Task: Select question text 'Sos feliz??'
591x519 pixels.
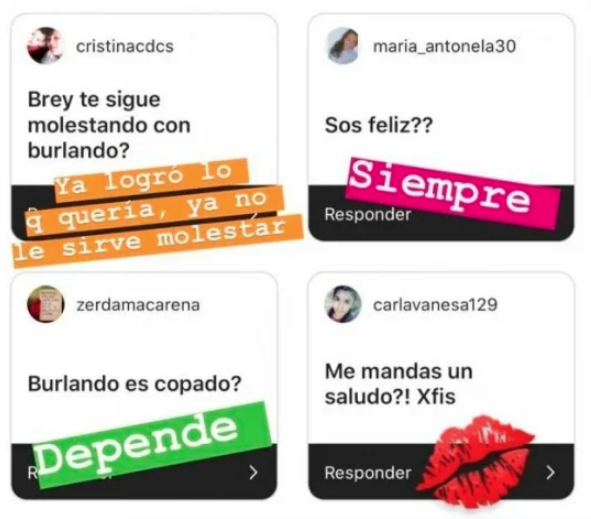Action: coord(379,125)
